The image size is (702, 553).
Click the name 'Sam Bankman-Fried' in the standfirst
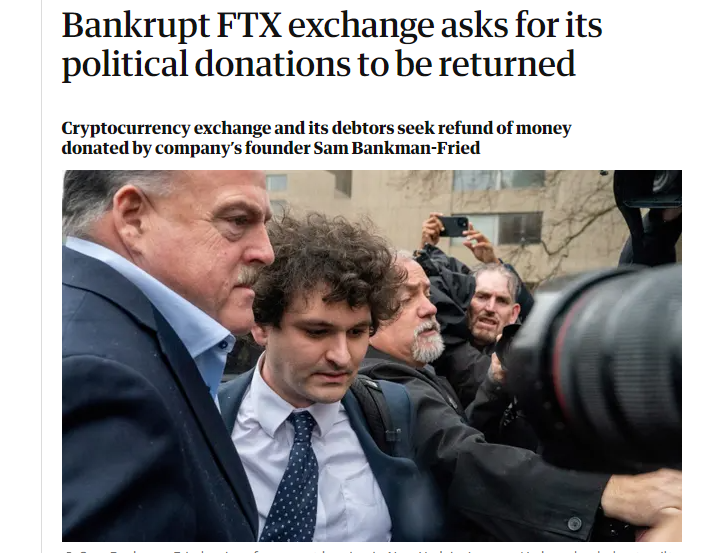coord(397,148)
